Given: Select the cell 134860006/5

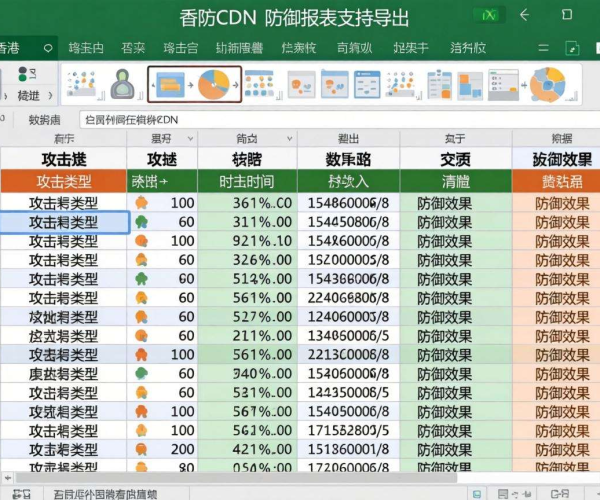Looking at the screenshot, I should (x=349, y=336).
